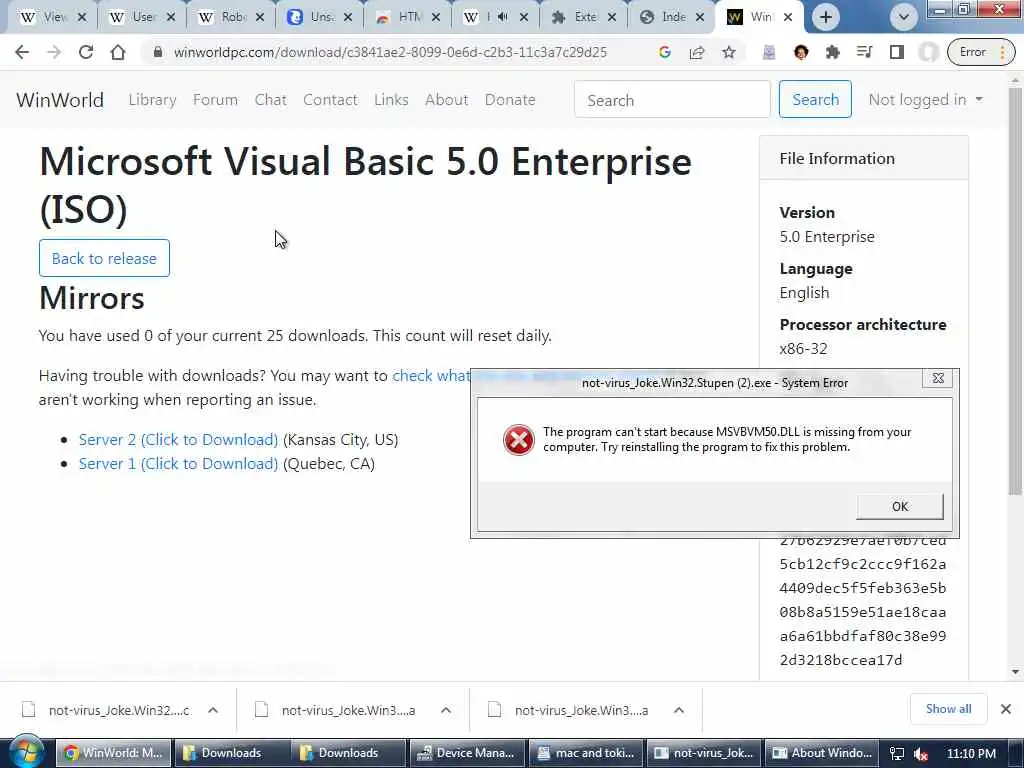
Task: Switch to the Extensions tab
Action: pos(583,18)
